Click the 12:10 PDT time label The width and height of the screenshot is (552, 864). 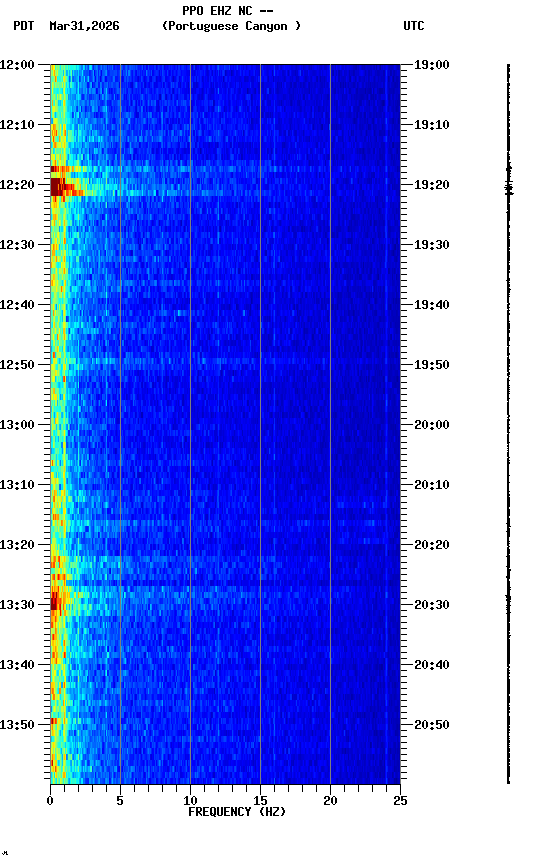(x=17, y=125)
